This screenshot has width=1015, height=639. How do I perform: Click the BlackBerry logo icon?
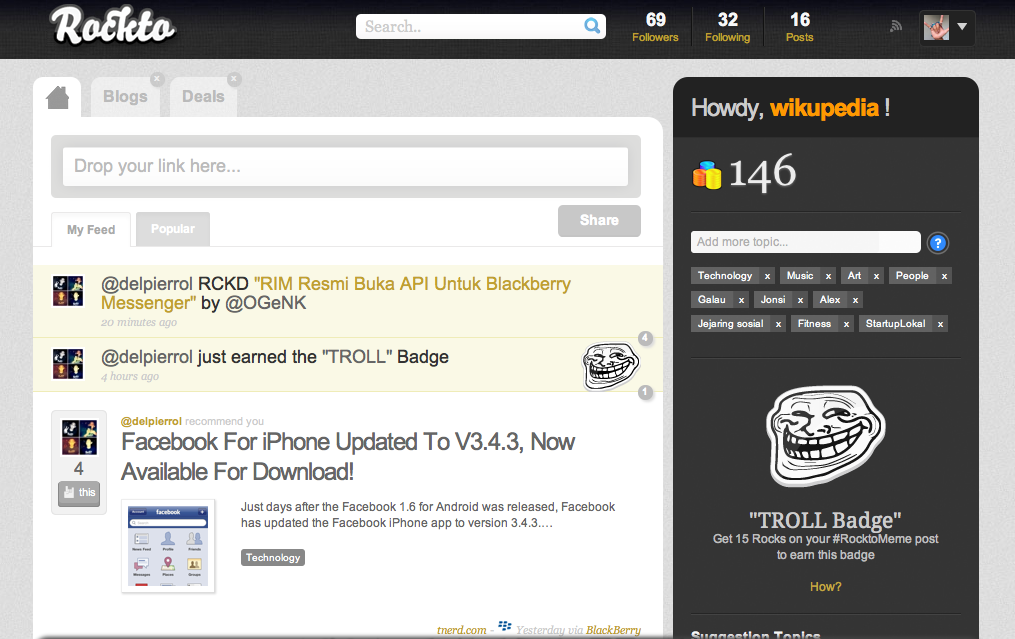505,626
